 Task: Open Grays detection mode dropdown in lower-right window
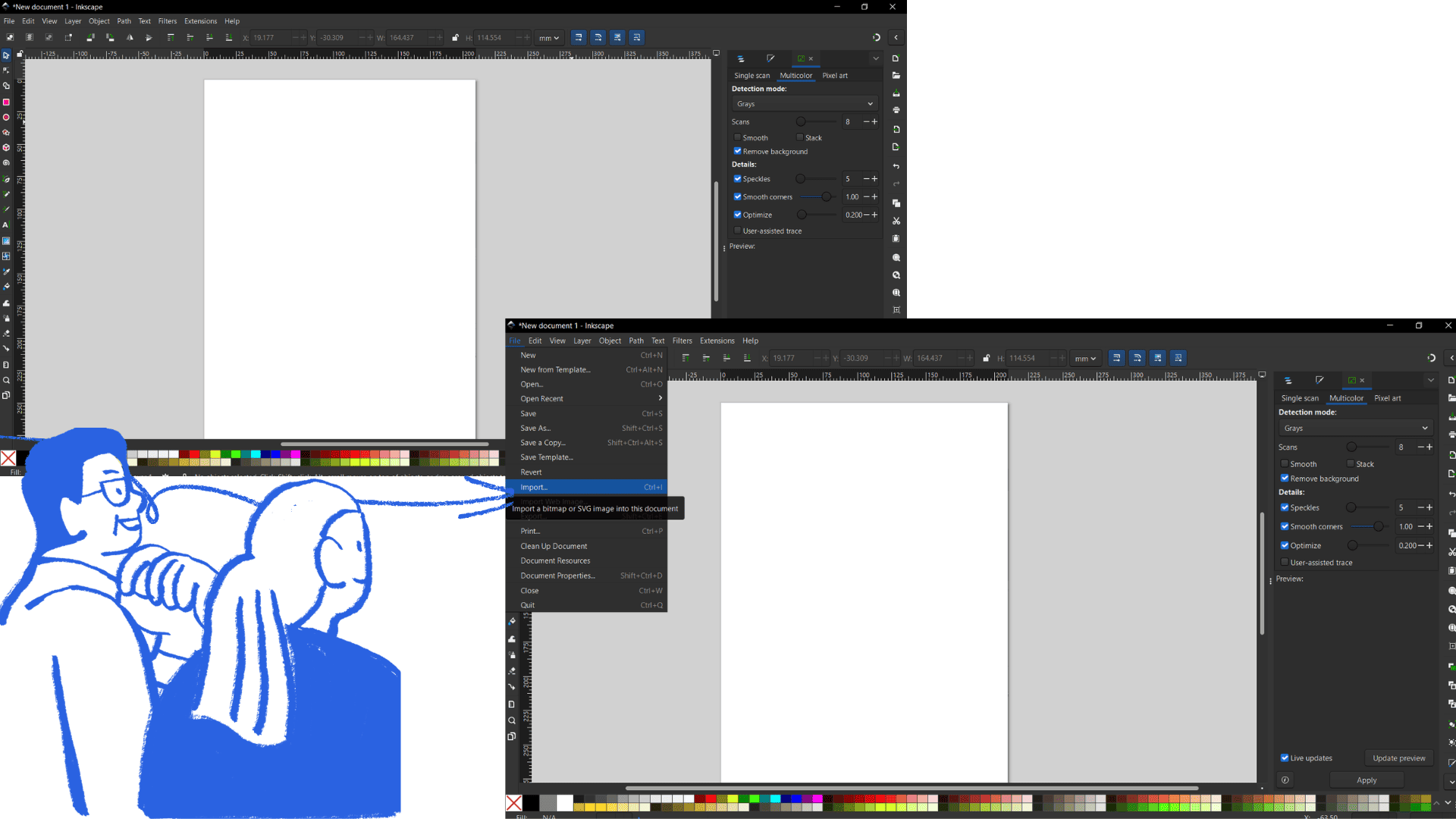tap(1355, 428)
